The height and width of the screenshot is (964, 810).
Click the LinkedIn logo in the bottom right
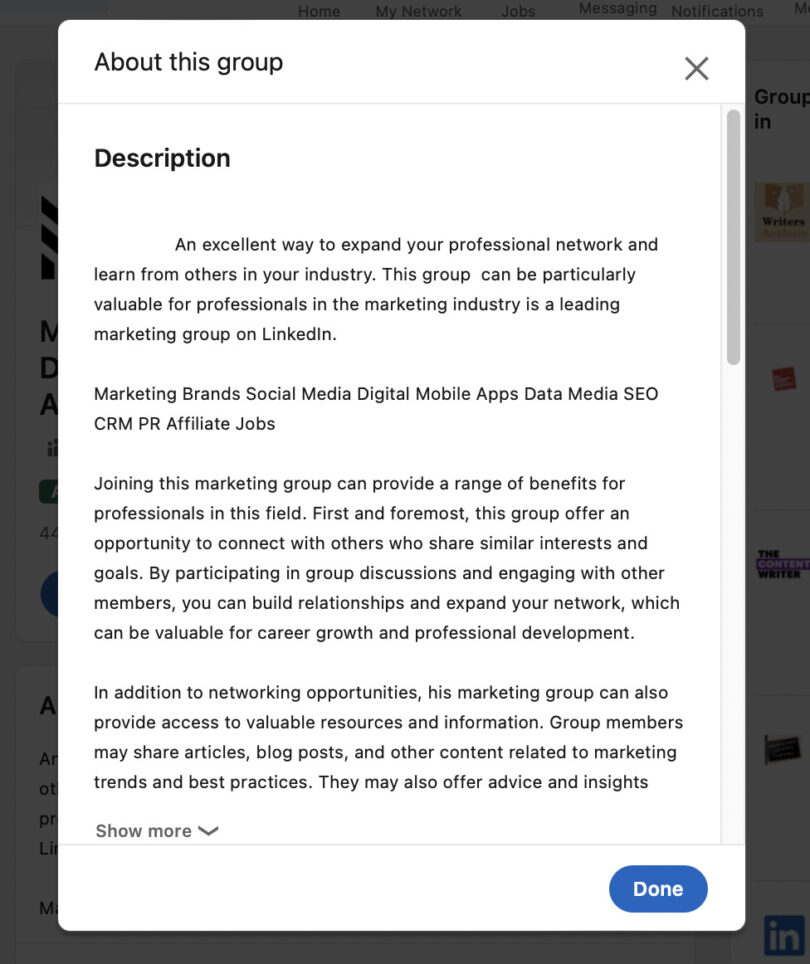[x=783, y=935]
